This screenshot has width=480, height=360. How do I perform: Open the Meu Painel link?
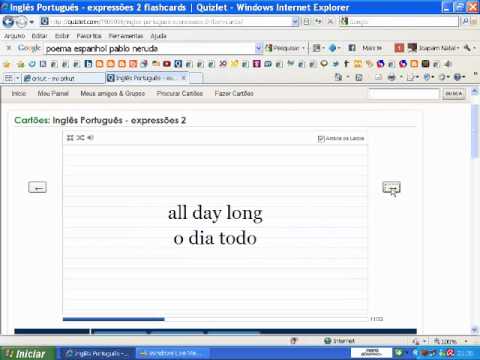[x=53, y=93]
